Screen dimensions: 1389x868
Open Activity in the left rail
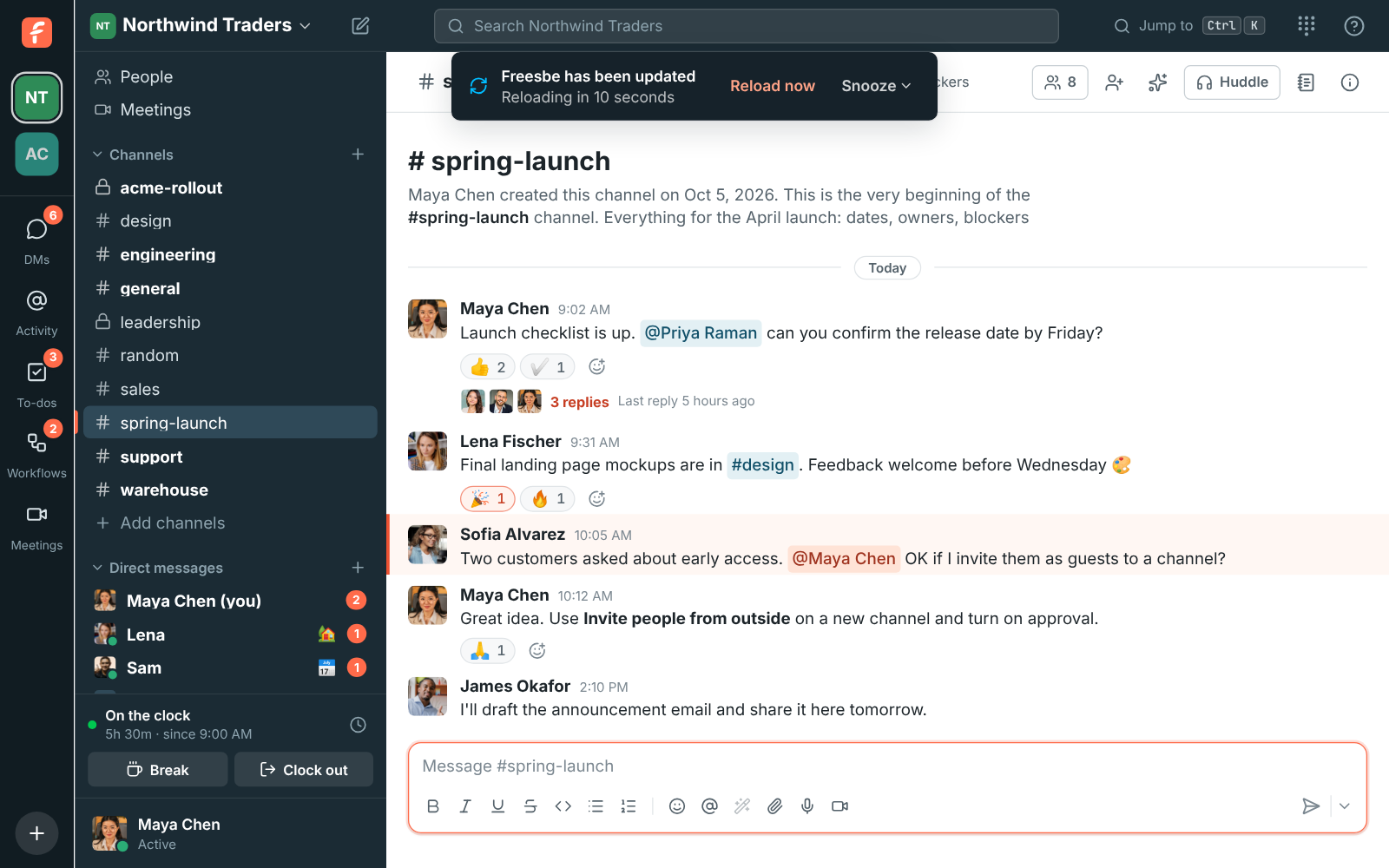click(x=36, y=311)
